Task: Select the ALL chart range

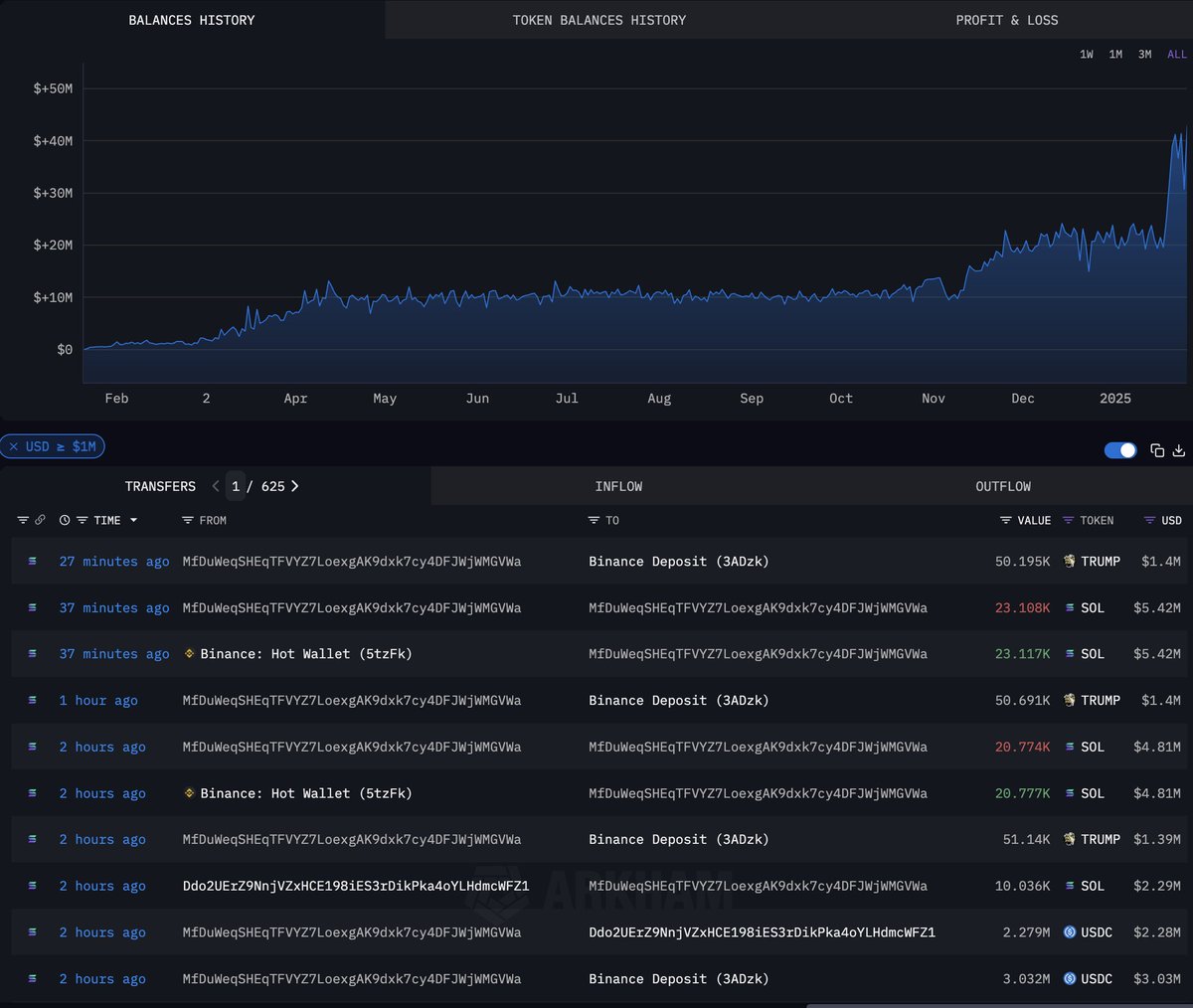Action: 1177,55
